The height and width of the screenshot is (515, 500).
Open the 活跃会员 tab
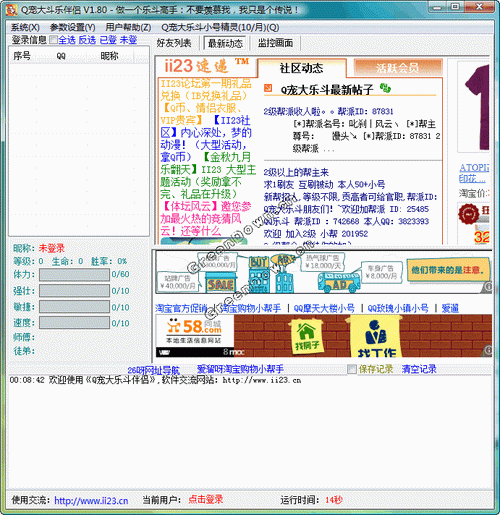pyautogui.click(x=398, y=68)
